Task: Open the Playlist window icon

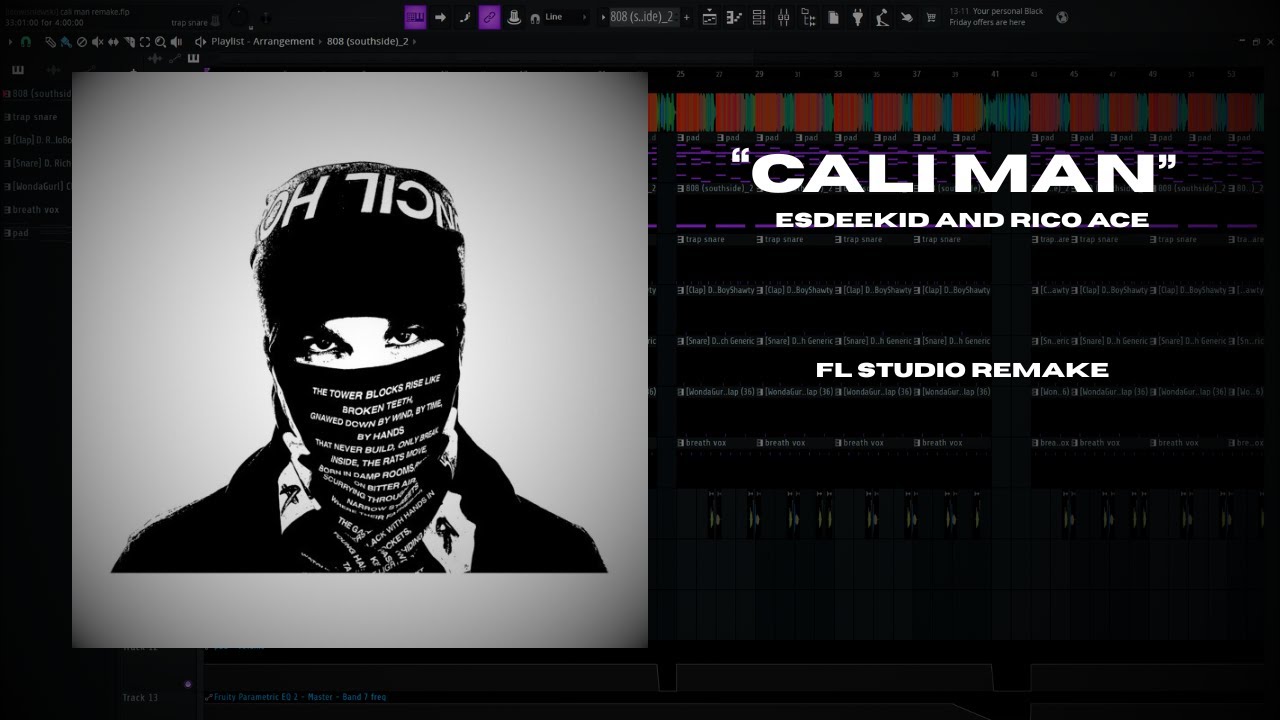Action: pyautogui.click(x=709, y=18)
